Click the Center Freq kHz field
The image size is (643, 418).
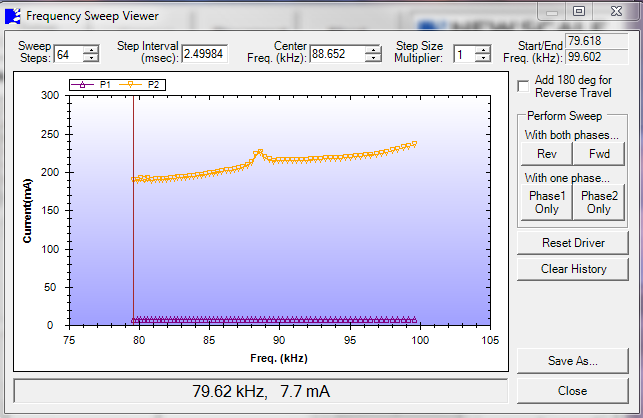pyautogui.click(x=337, y=54)
